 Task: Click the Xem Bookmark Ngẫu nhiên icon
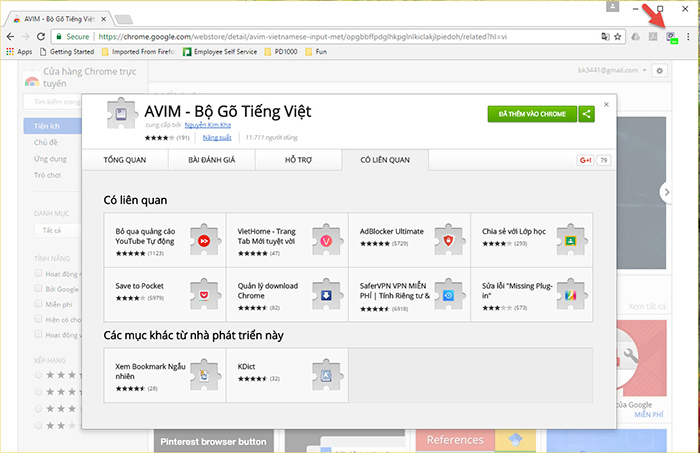point(204,375)
